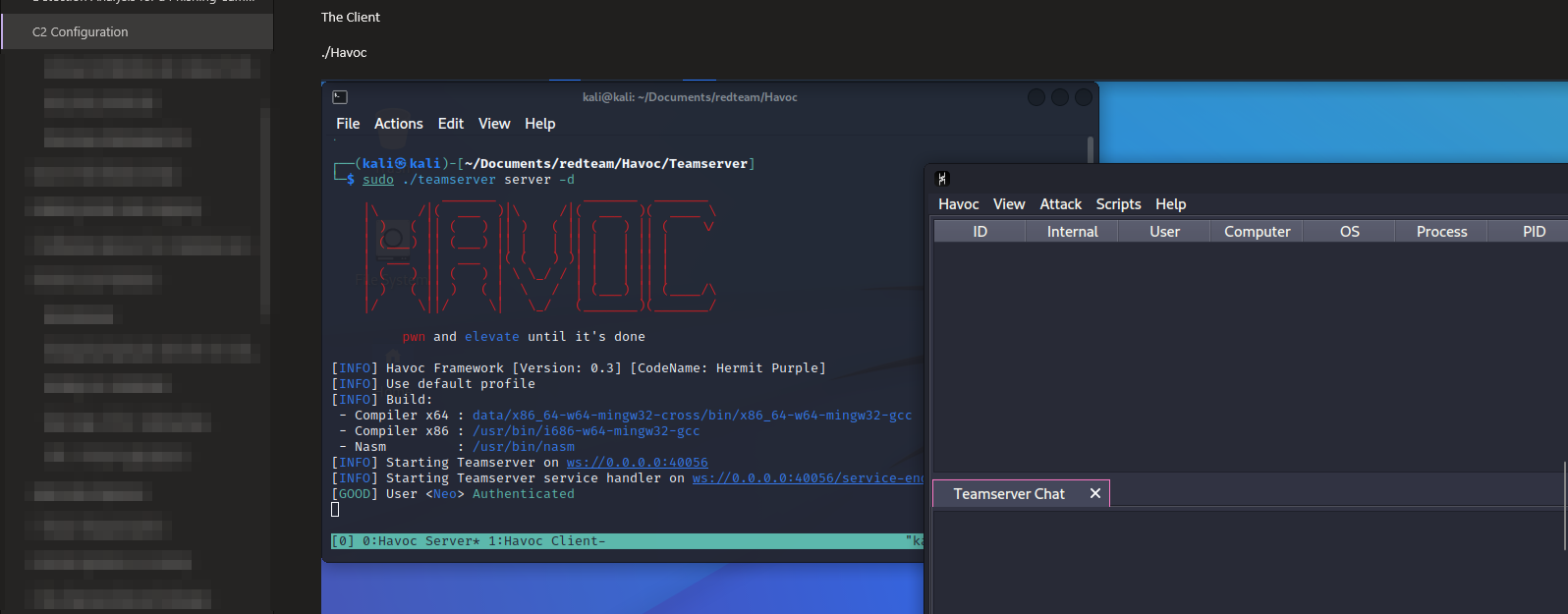Viewport: 1568px width, 614px height.
Task: Sort sessions by the User column header
Action: (x=1164, y=232)
